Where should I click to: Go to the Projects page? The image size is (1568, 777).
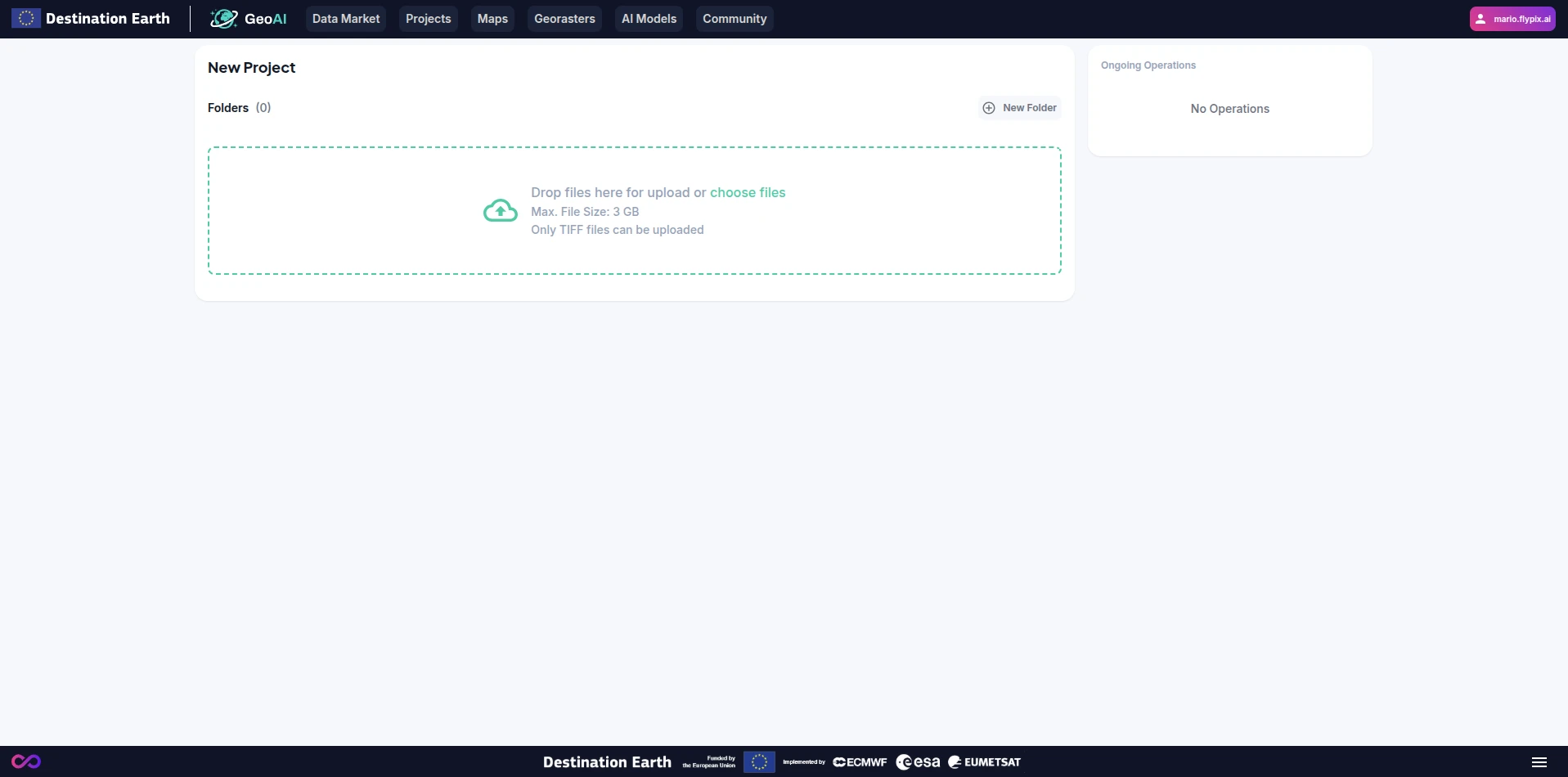[x=428, y=19]
